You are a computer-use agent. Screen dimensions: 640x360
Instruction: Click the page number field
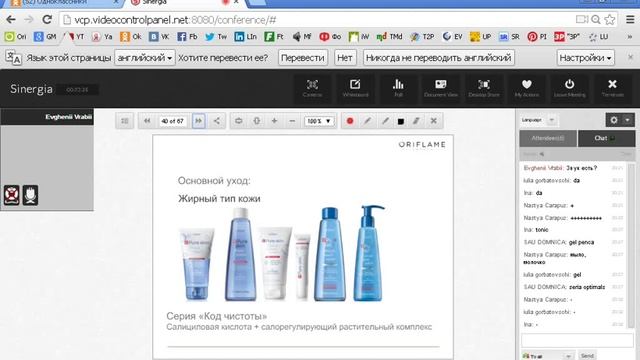pos(172,121)
